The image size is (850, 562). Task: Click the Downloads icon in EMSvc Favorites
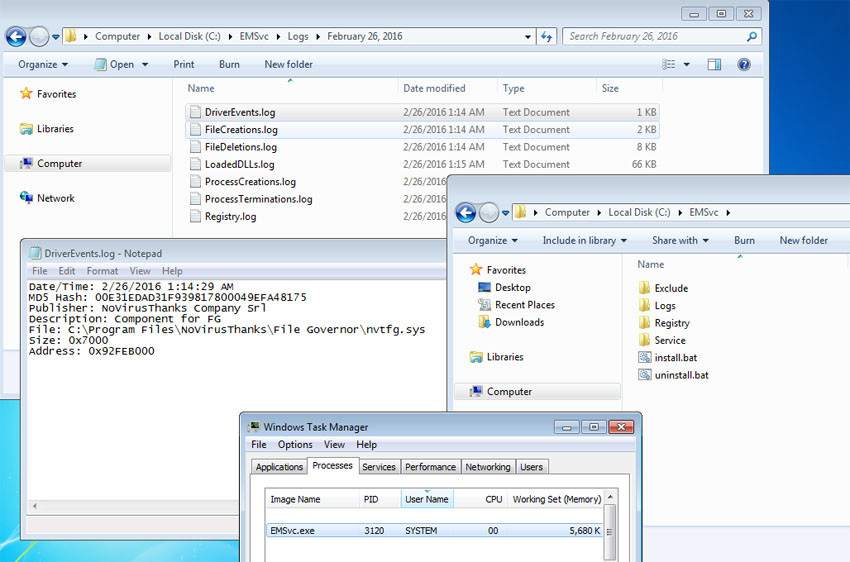click(x=484, y=322)
